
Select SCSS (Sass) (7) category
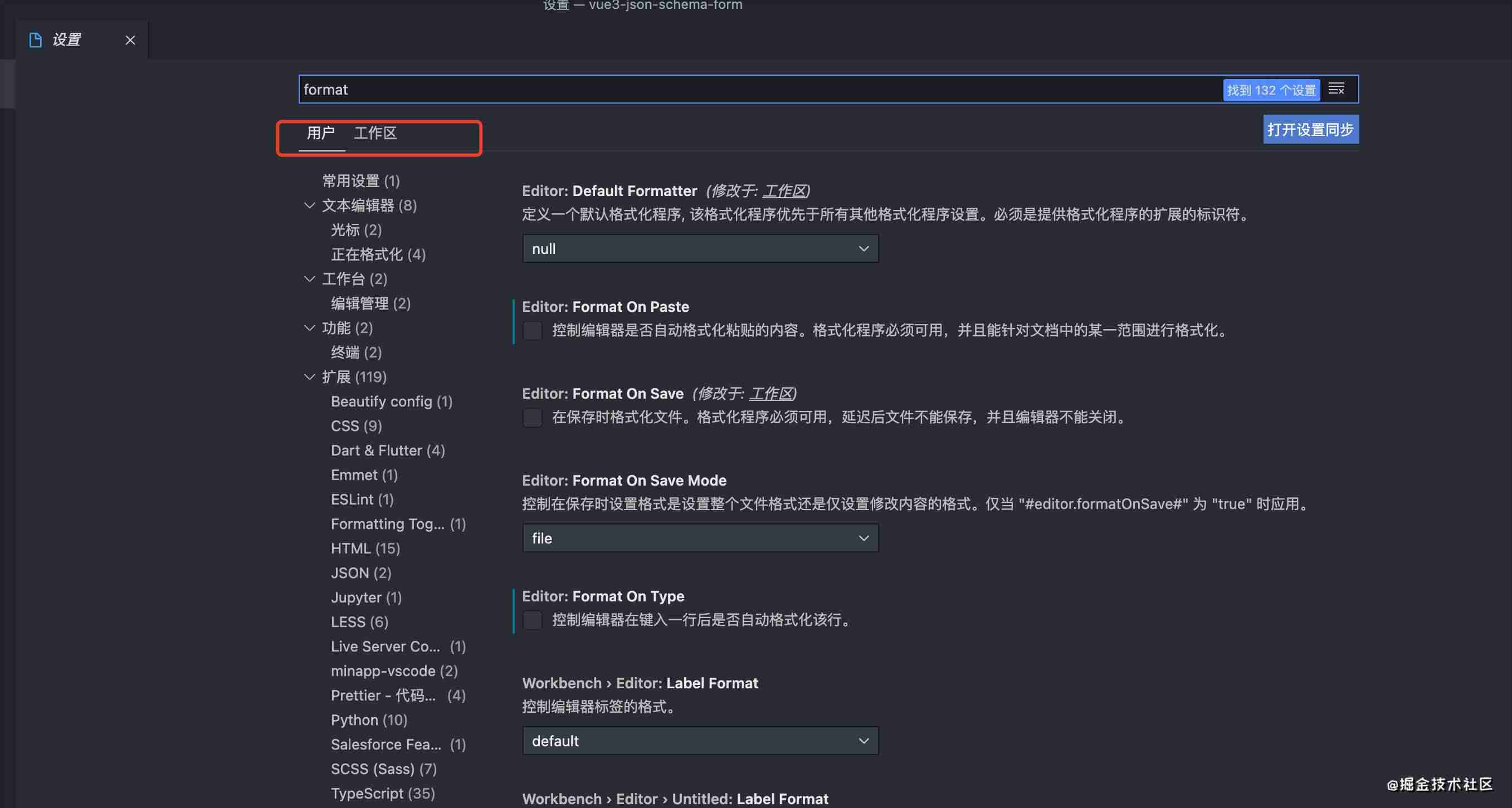(x=384, y=768)
